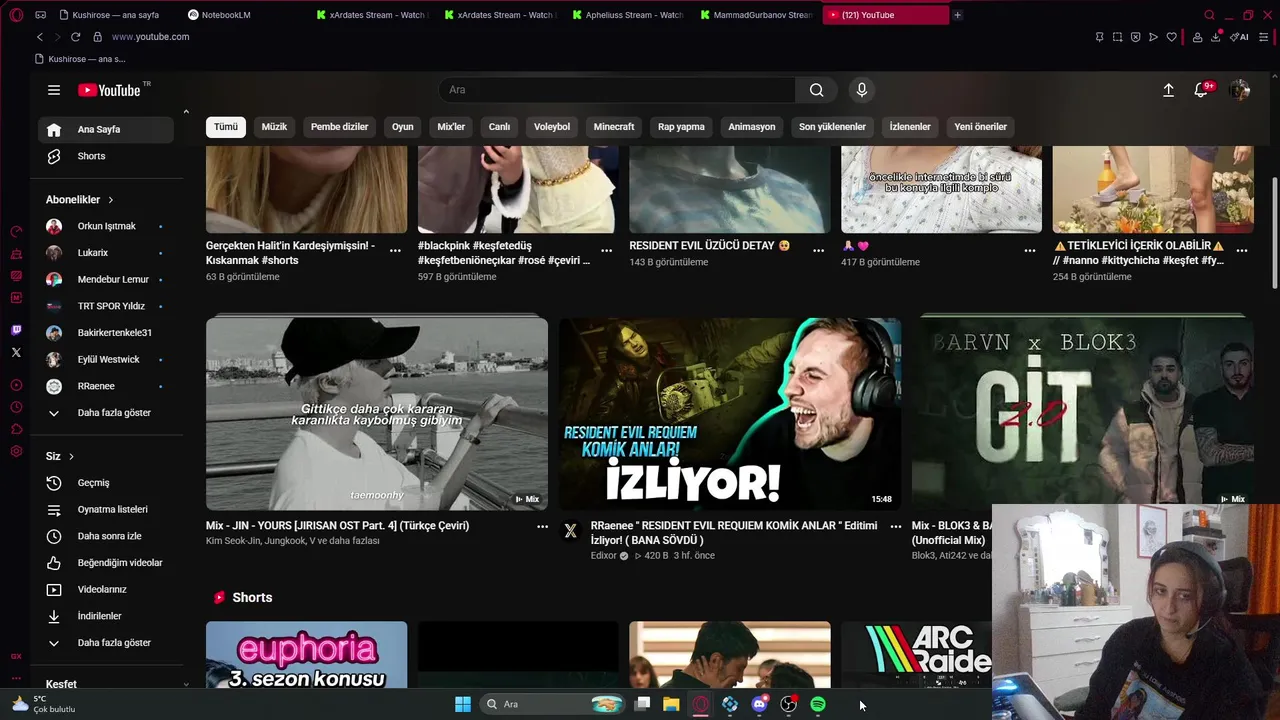Select the Tümü filter chip
Image resolution: width=1280 pixels, height=720 pixels.
[x=226, y=127]
